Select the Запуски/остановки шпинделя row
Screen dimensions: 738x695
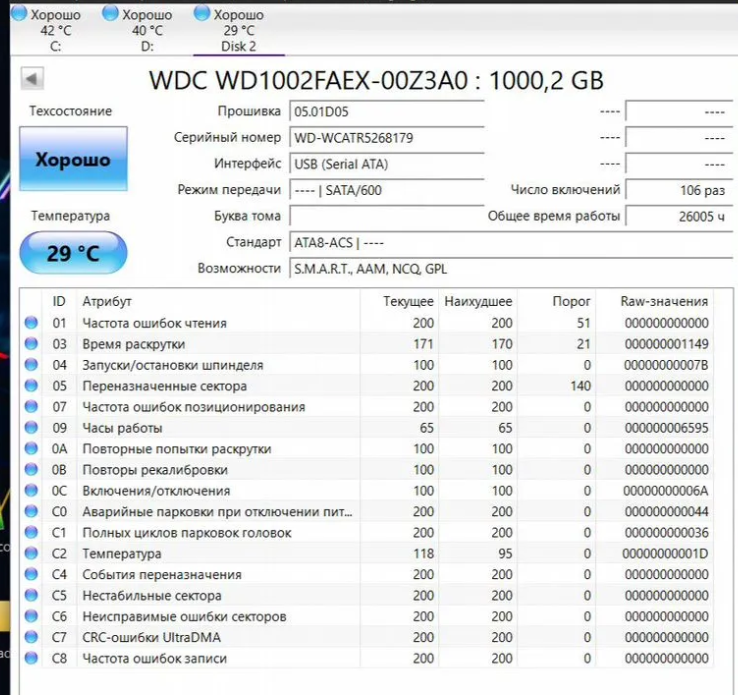coord(367,365)
